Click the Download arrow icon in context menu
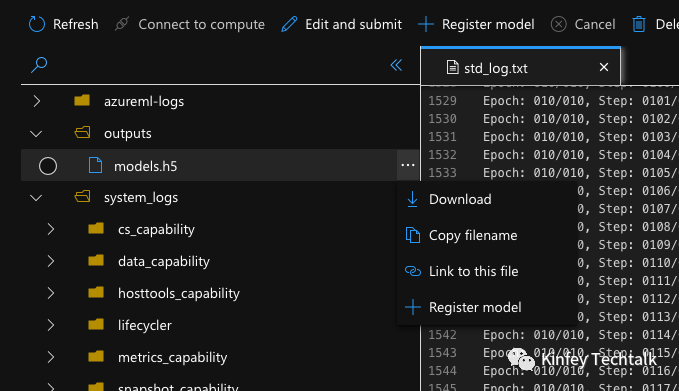This screenshot has width=679, height=391. [x=412, y=199]
